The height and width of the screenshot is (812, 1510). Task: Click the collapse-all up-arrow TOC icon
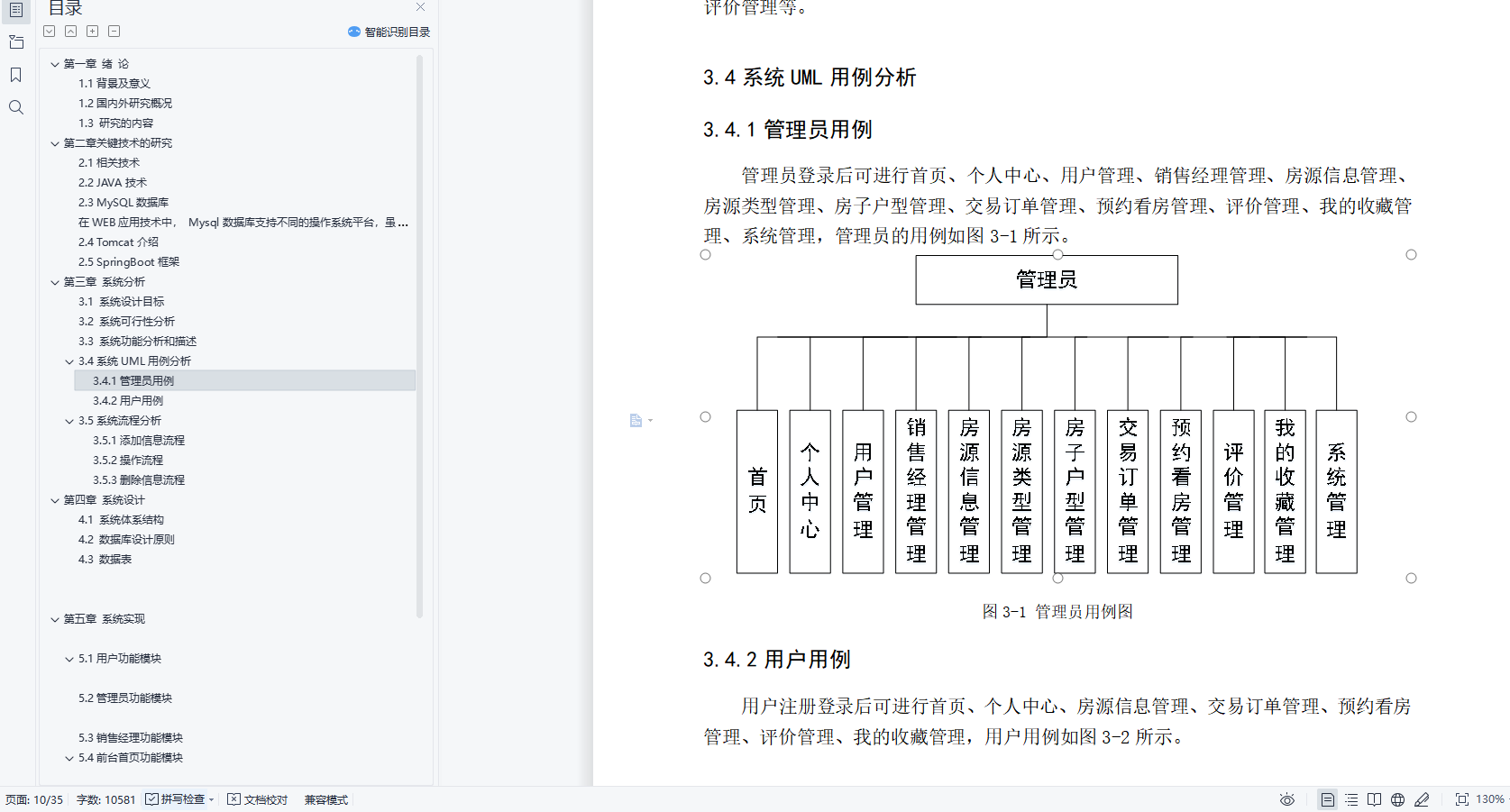click(x=71, y=32)
